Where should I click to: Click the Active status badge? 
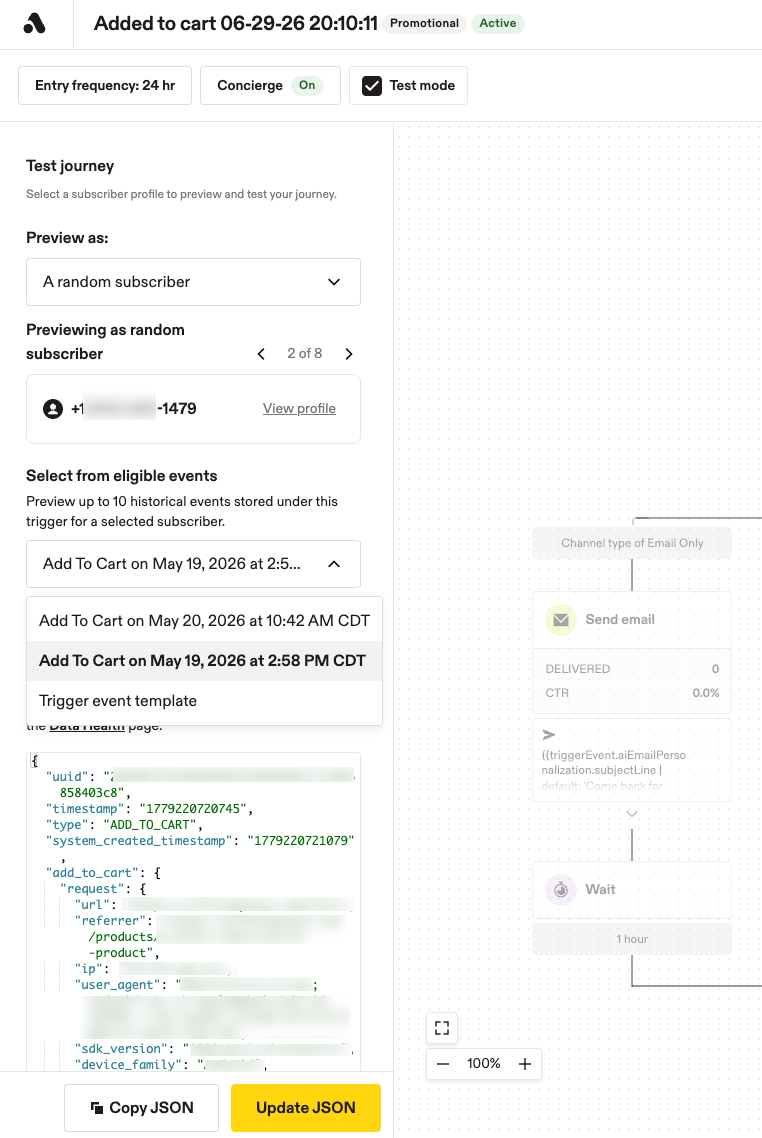498,23
